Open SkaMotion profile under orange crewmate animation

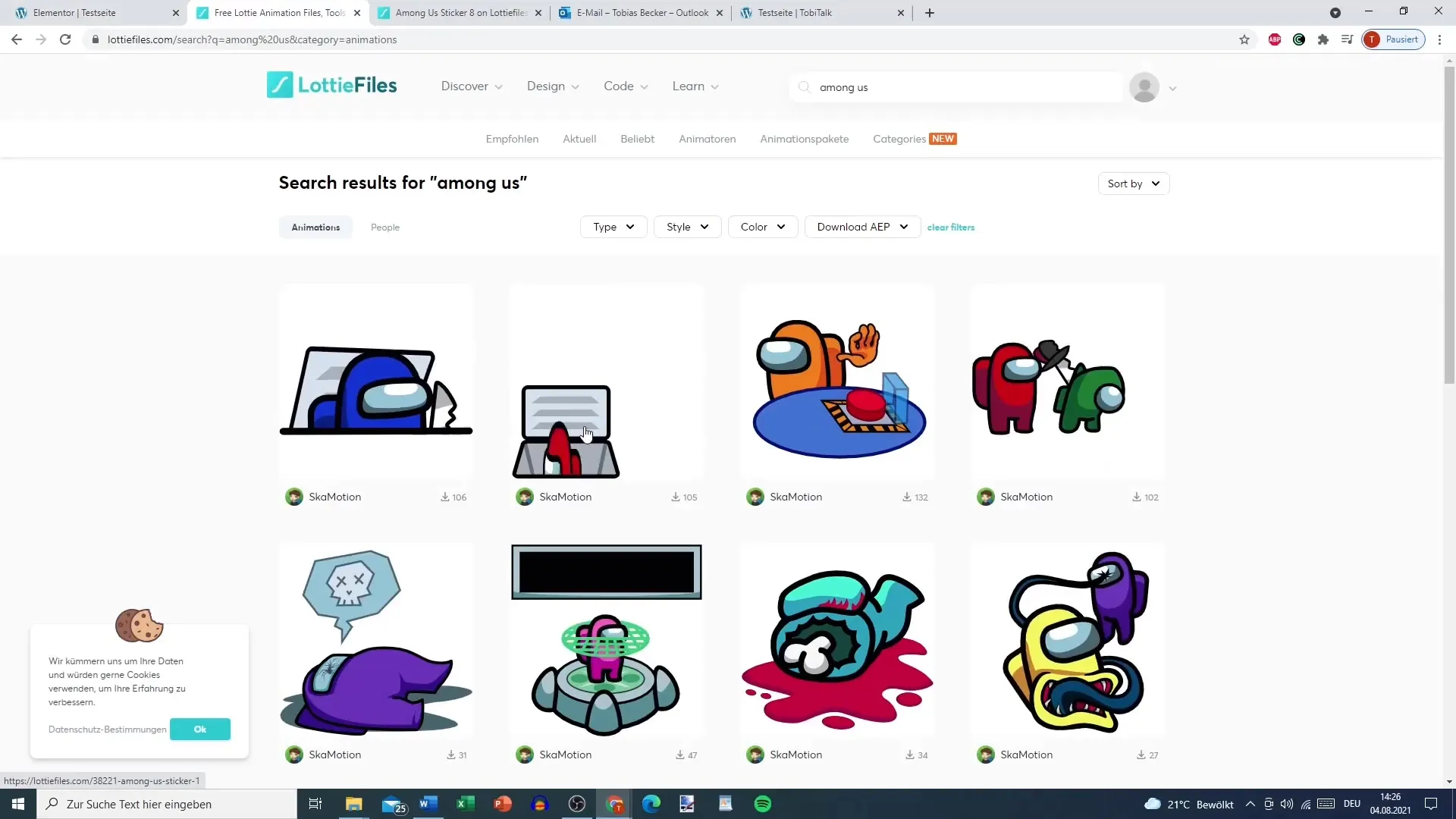(x=795, y=497)
